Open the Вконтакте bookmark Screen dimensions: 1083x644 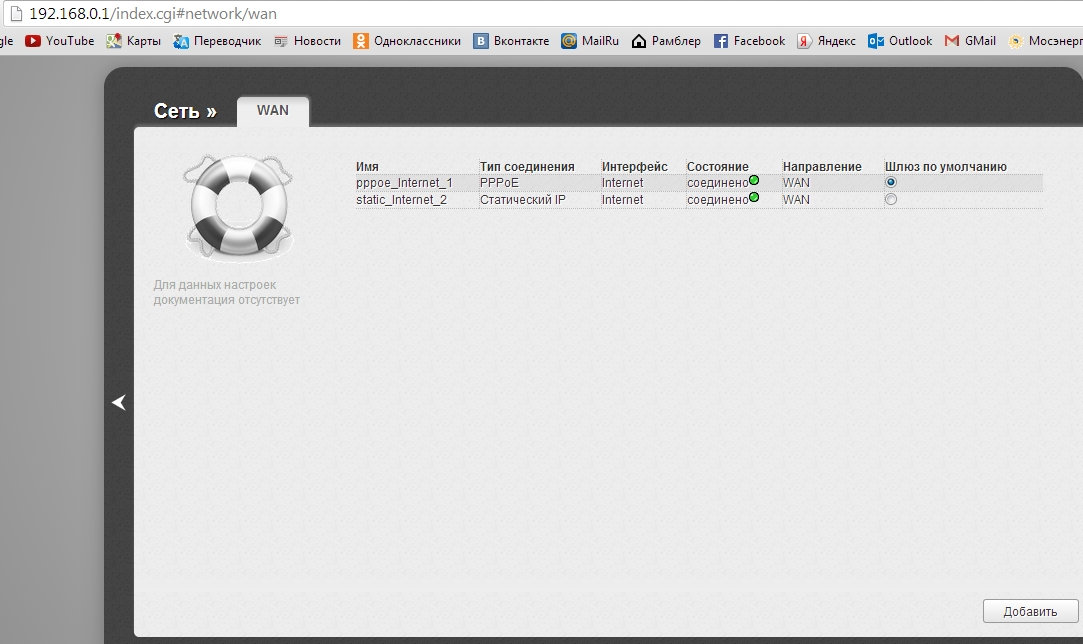pos(511,41)
